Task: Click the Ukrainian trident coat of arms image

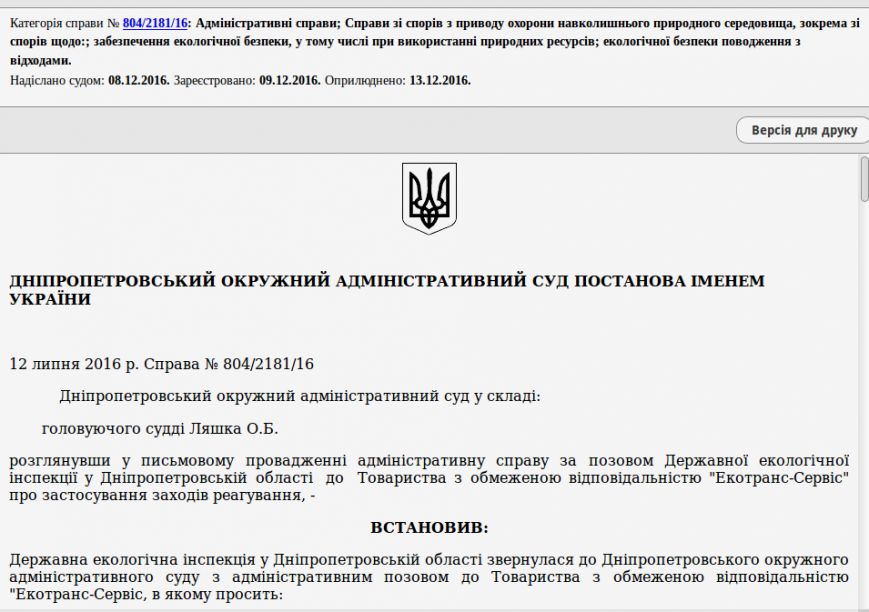Action: [x=430, y=198]
